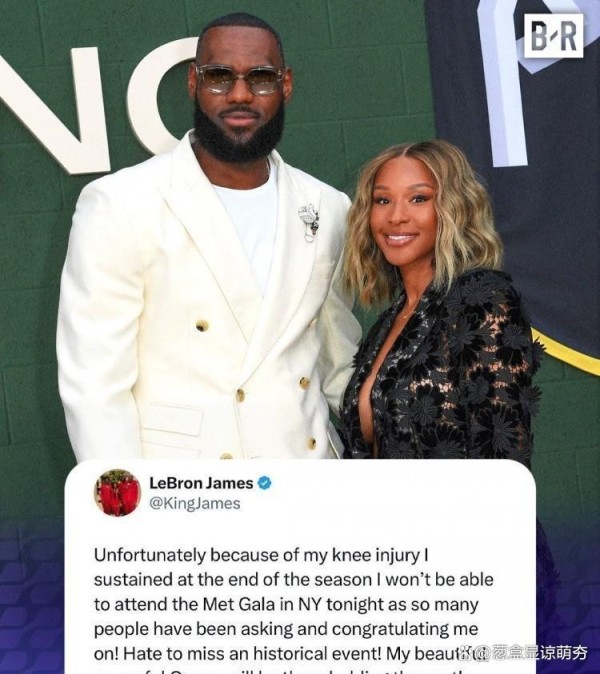
Task: Click the large white letter N on wall
Action: [x=52, y=107]
